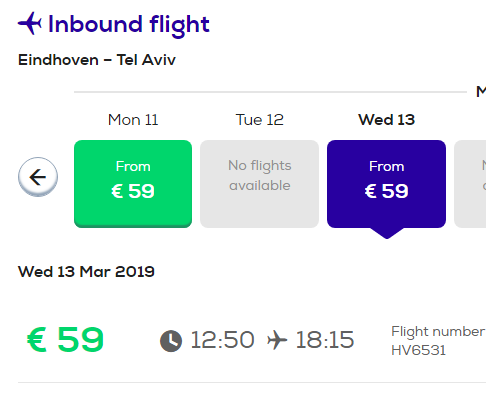Click the Mon 11 date label
The width and height of the screenshot is (486, 403).
(x=133, y=120)
